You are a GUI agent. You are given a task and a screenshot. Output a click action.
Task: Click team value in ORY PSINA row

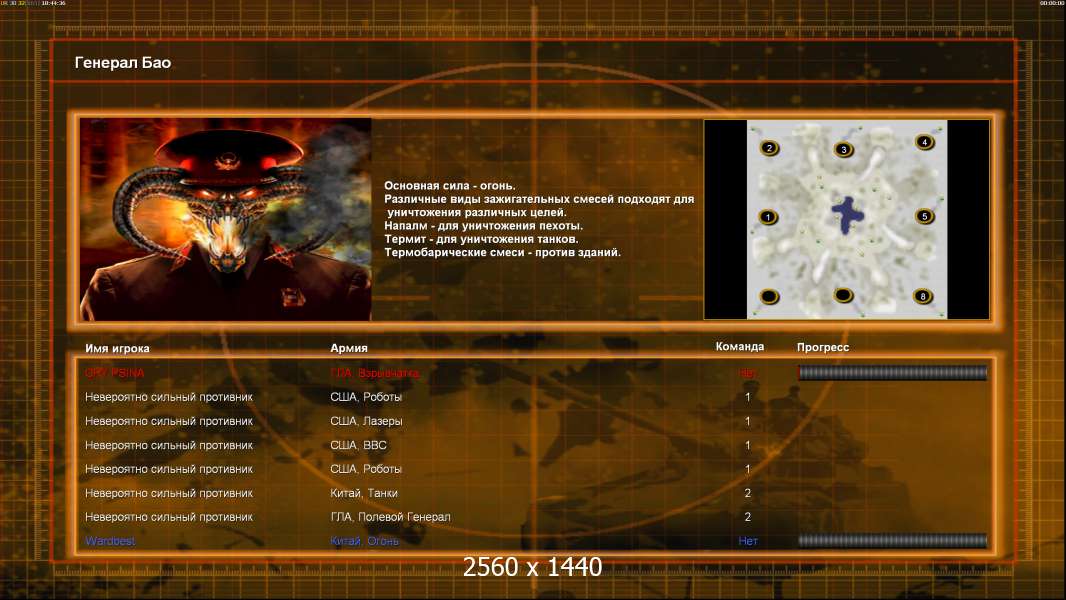coord(747,372)
